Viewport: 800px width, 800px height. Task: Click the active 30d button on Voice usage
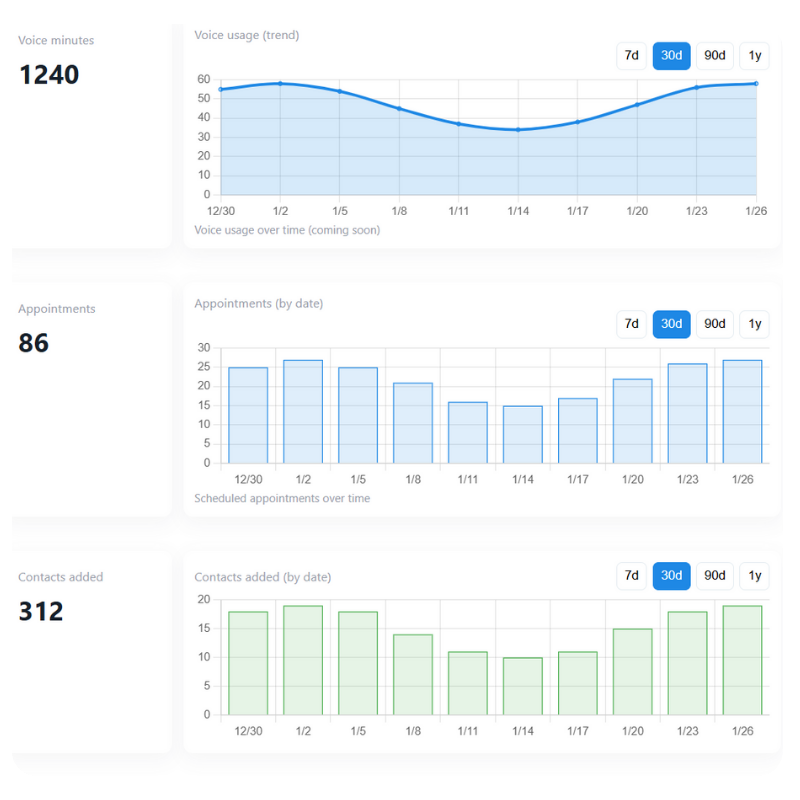point(671,56)
